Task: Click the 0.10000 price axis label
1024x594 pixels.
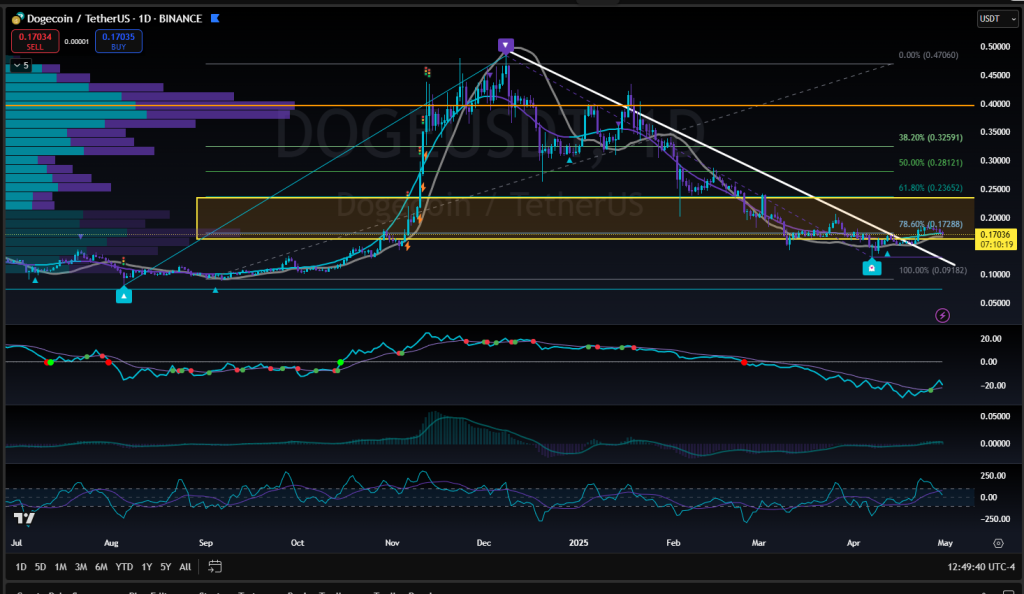Action: tap(995, 274)
